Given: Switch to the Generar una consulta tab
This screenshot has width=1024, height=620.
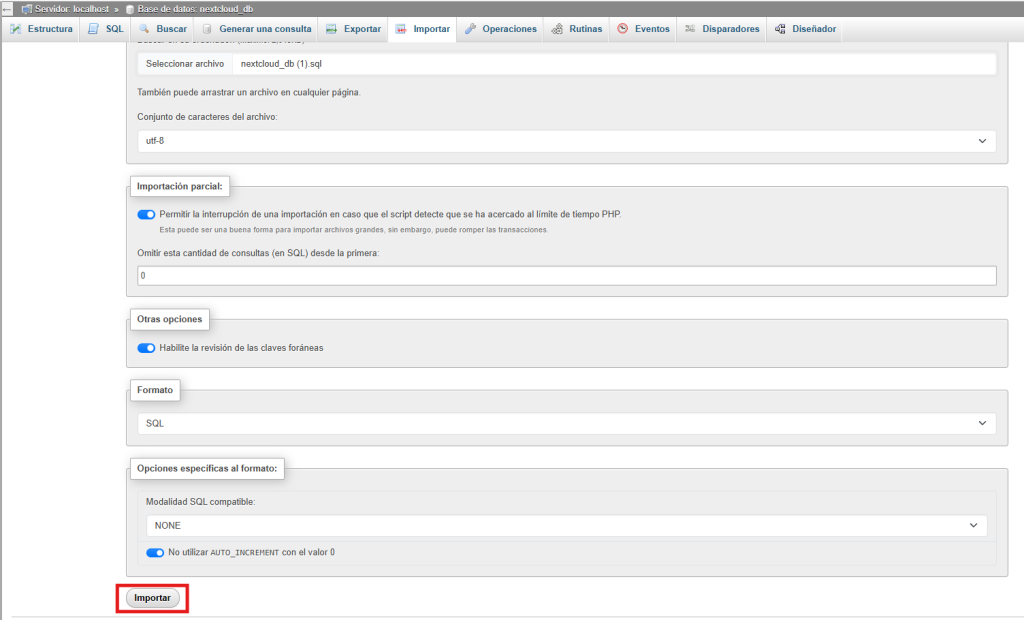Looking at the screenshot, I should [x=257, y=29].
